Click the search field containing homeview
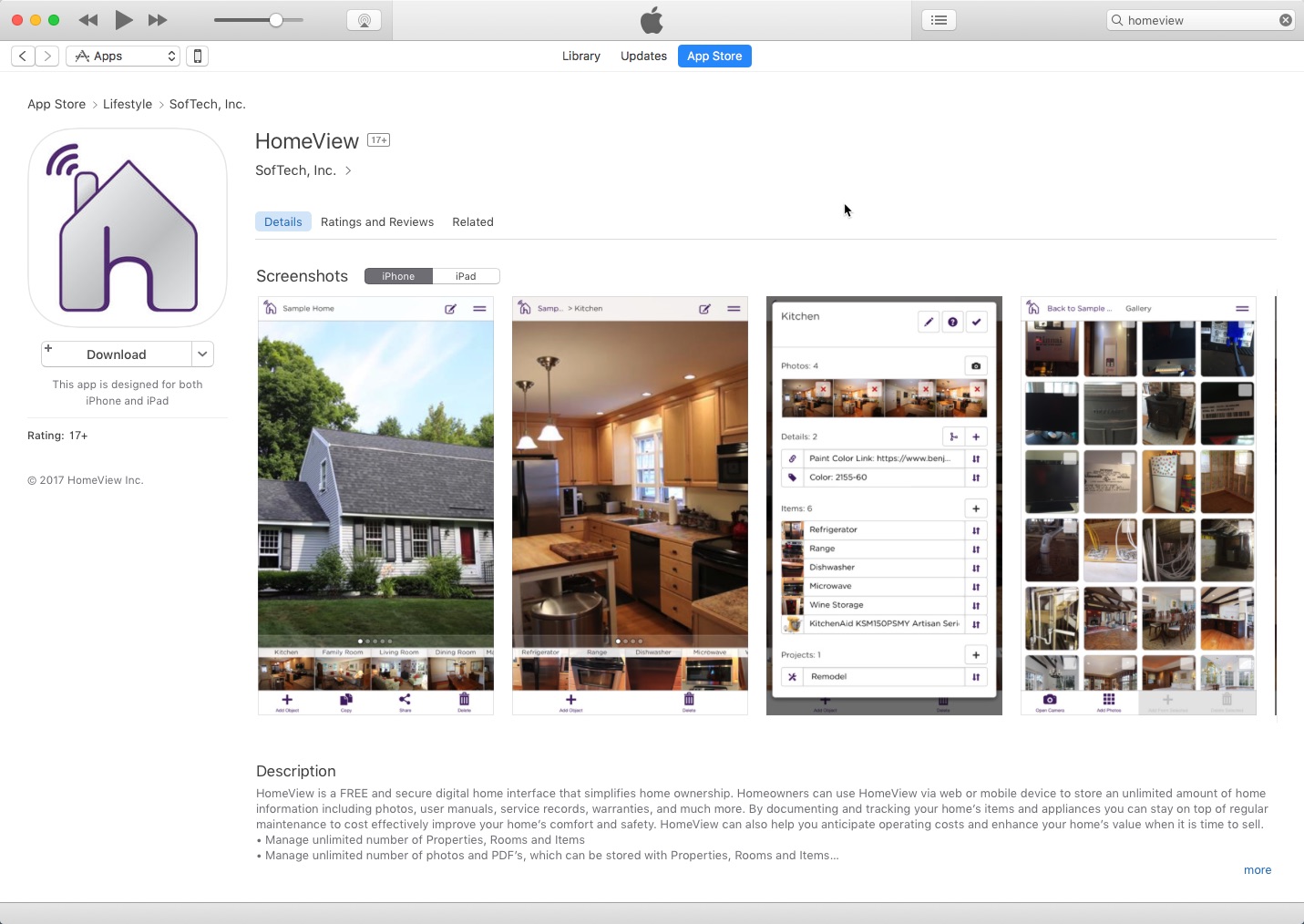This screenshot has width=1304, height=924. pos(1201,20)
